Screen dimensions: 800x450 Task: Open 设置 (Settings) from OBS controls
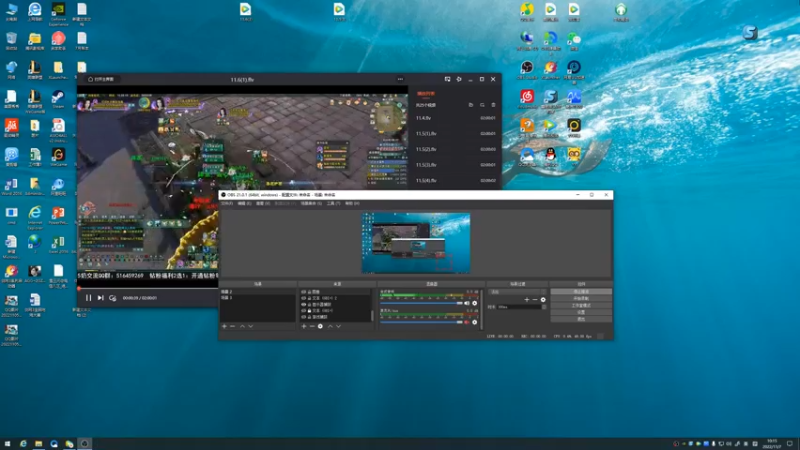[581, 312]
